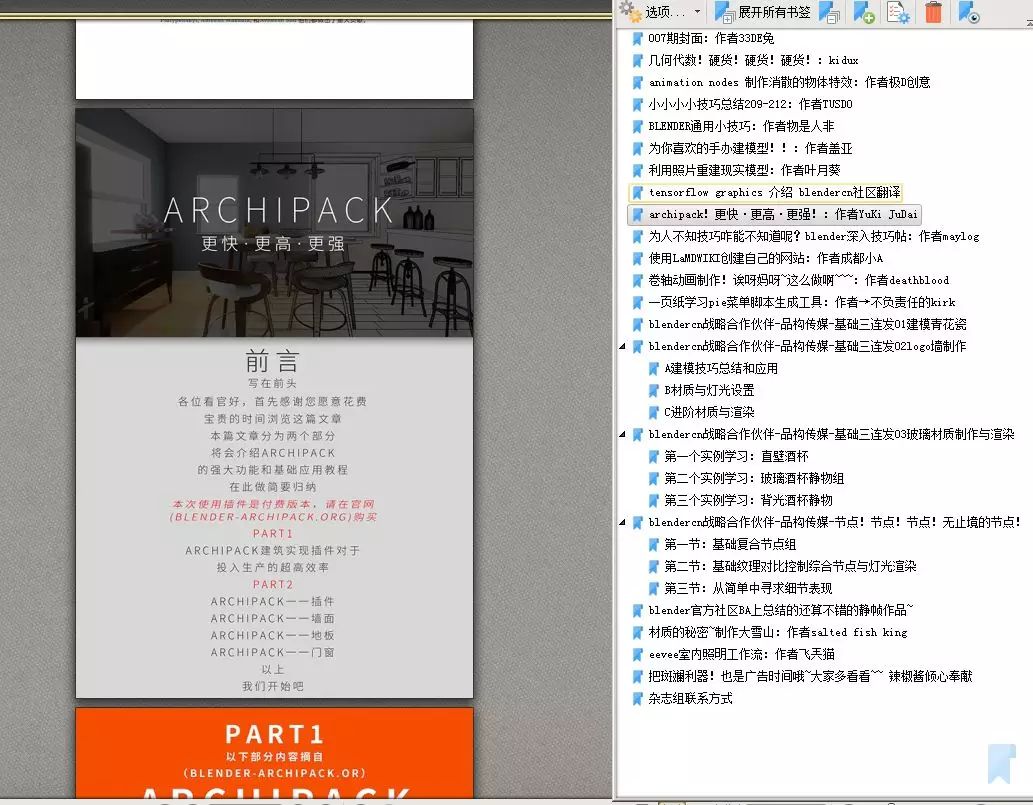Open sub-bookmark B材质与灯光设置
Screen dimensions: 1033x805
(x=709, y=390)
